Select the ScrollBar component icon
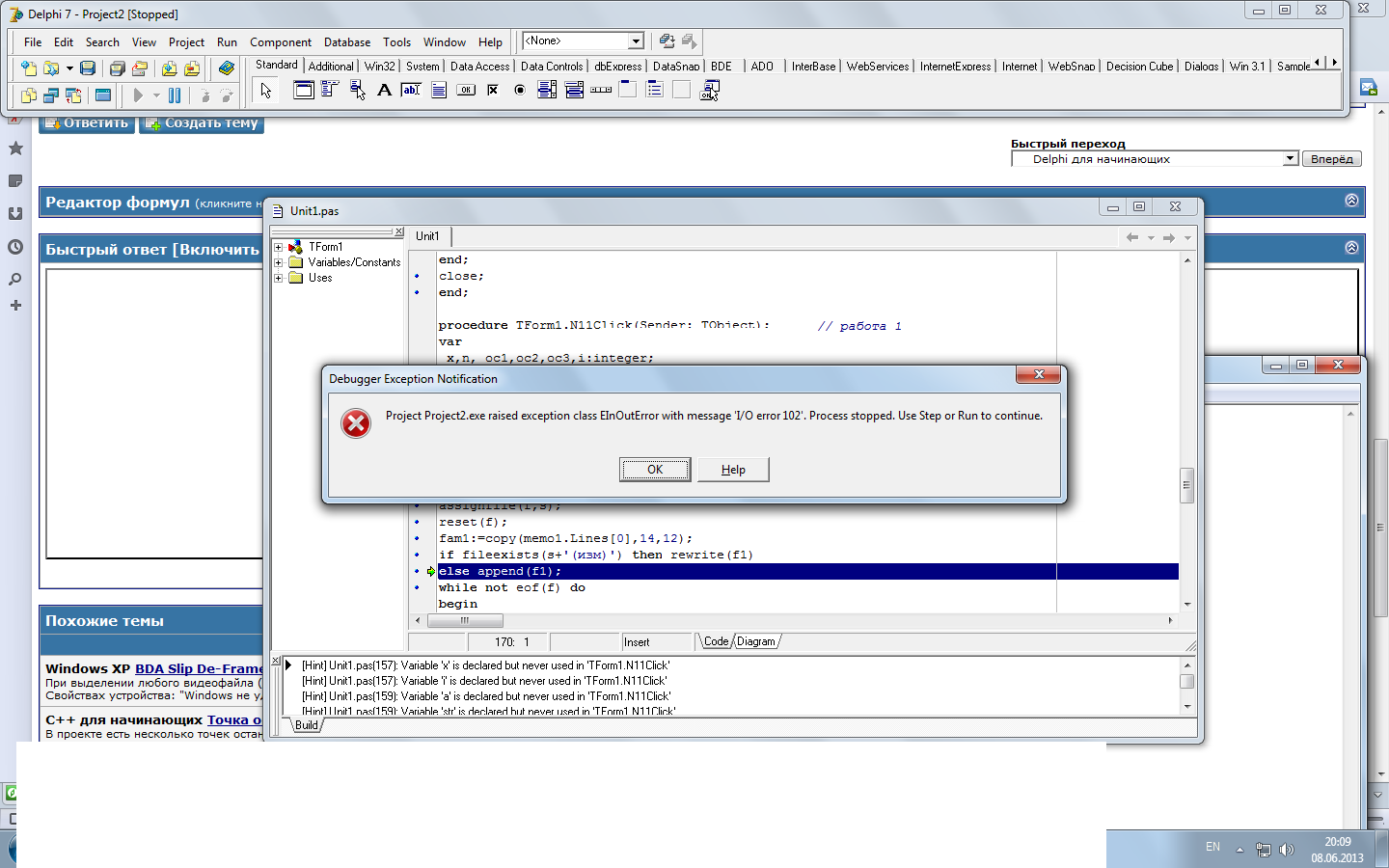Screen dimensions: 1389x868 (x=601, y=90)
